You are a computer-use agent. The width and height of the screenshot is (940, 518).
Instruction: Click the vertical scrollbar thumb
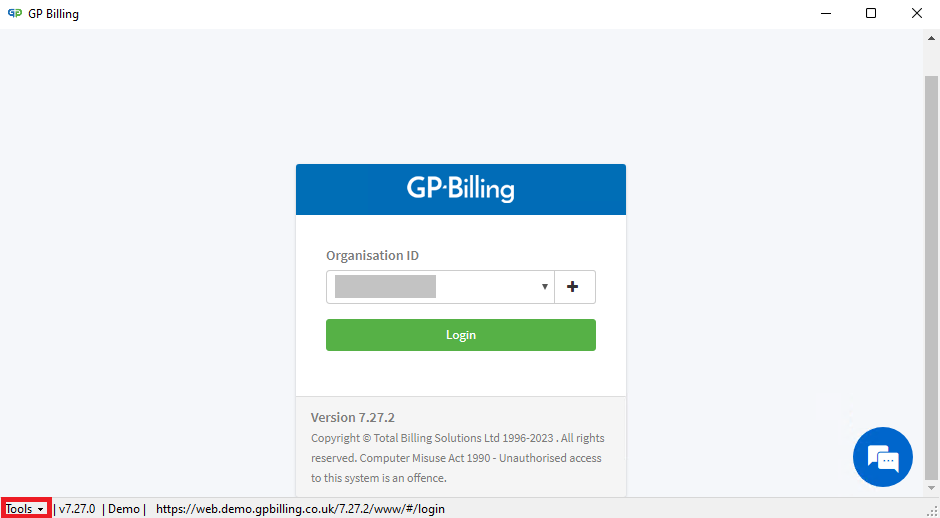tap(931, 278)
